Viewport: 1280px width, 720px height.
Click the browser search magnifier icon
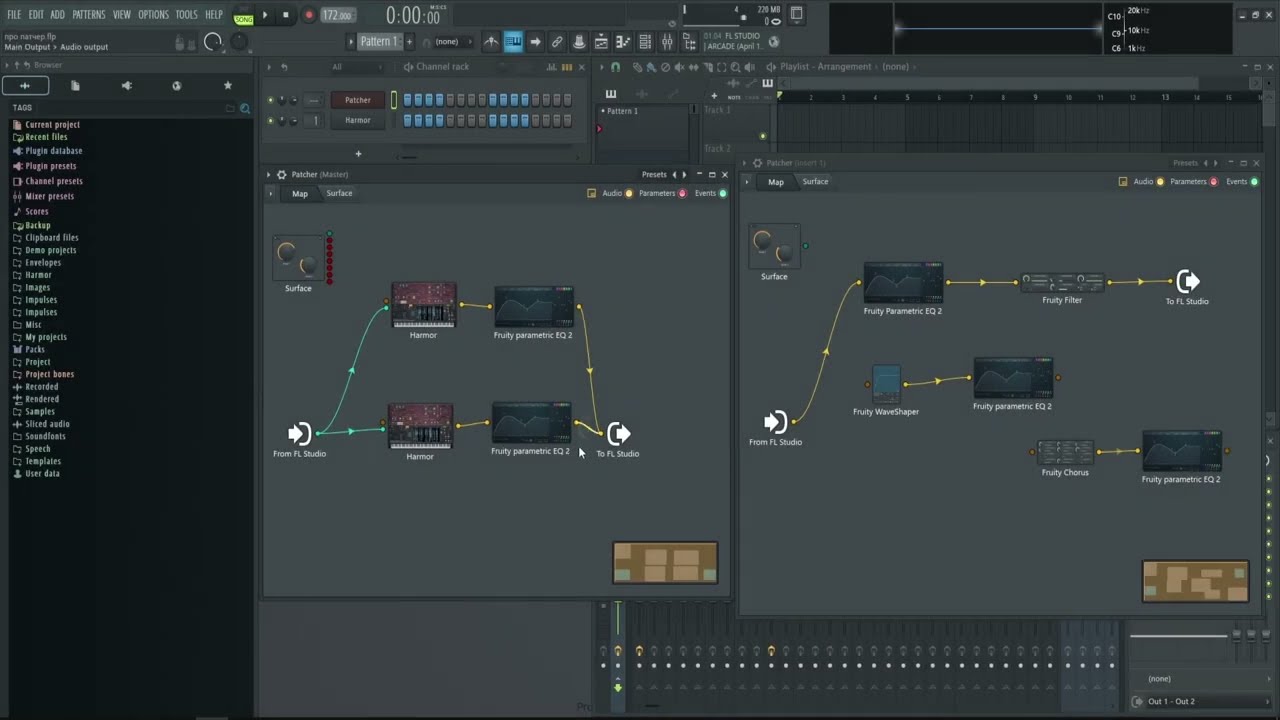(244, 108)
